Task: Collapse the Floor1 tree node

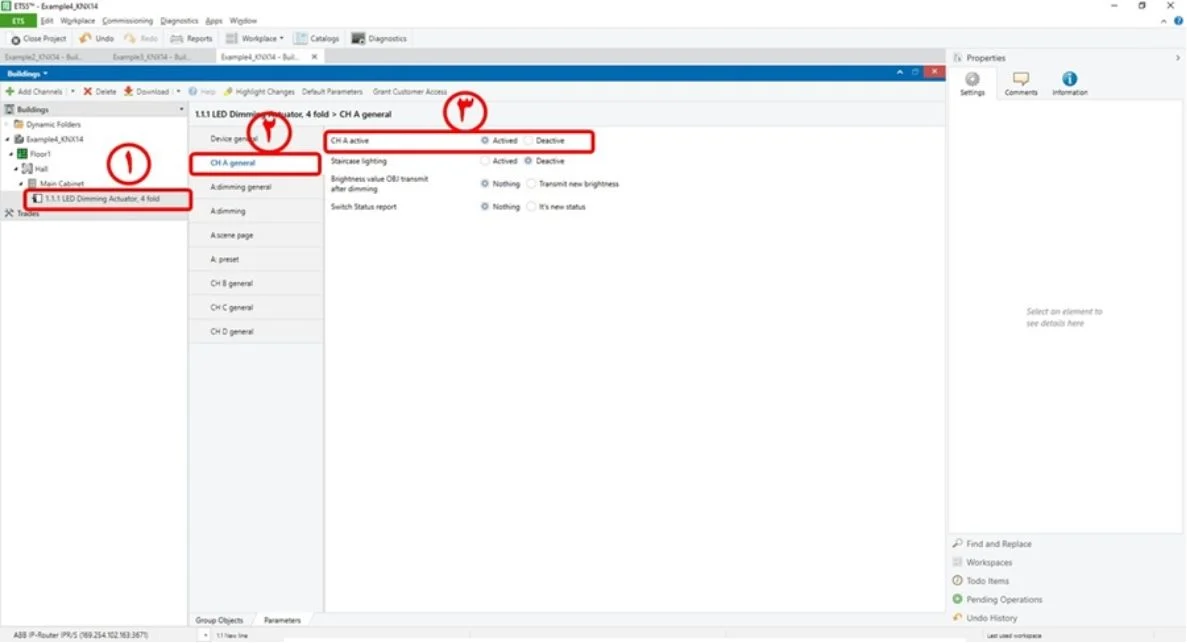Action: click(11, 154)
